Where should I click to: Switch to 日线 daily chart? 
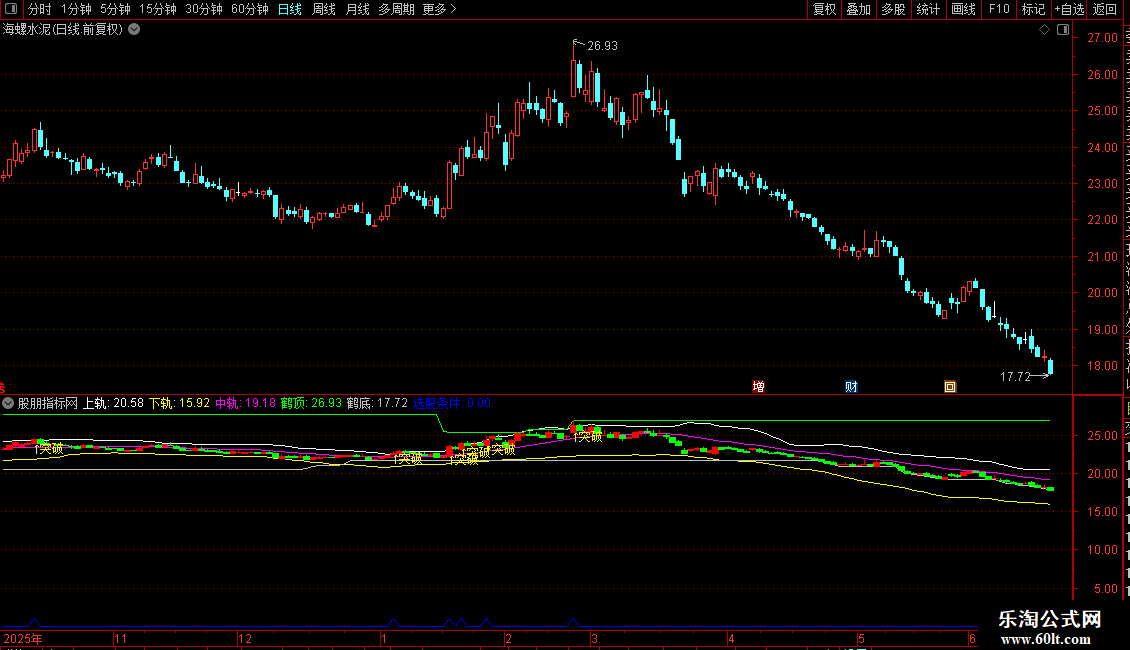pyautogui.click(x=290, y=9)
